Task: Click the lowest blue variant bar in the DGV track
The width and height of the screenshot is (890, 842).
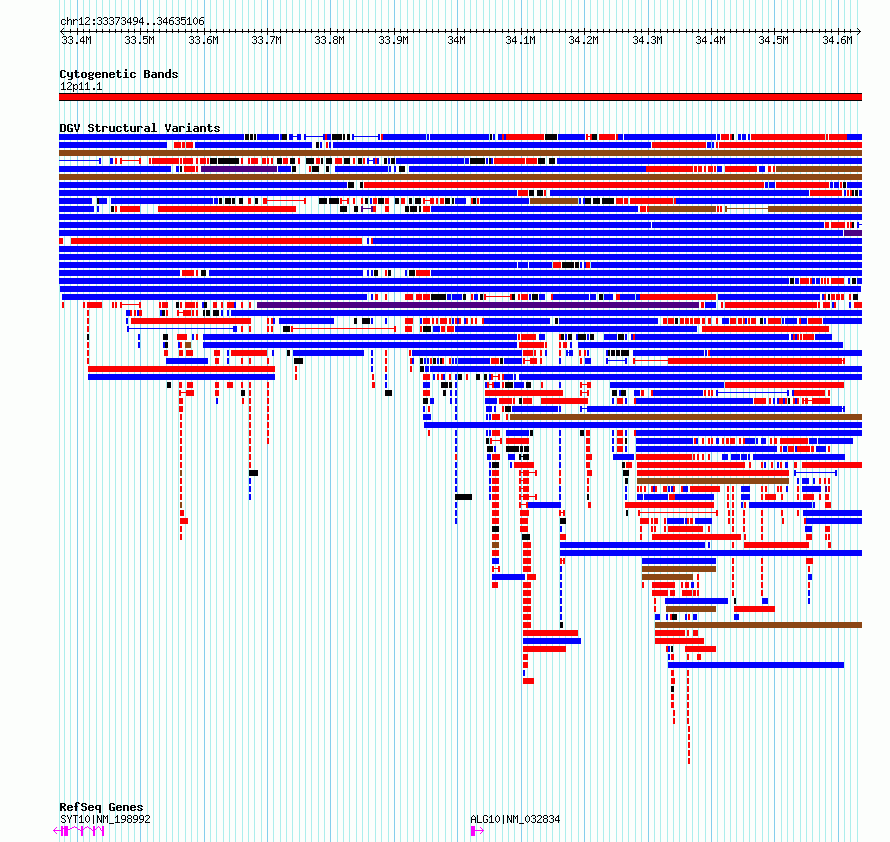Action: (x=755, y=665)
